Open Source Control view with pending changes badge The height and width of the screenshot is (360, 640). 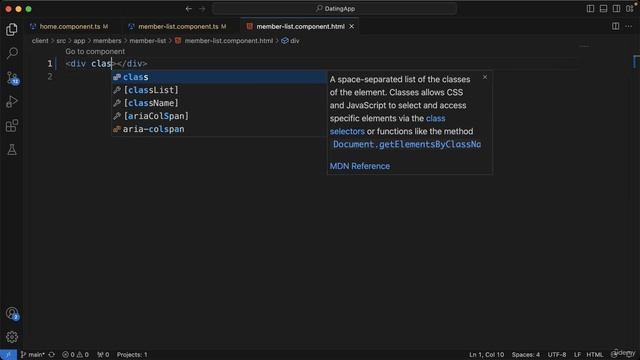tap(12, 78)
